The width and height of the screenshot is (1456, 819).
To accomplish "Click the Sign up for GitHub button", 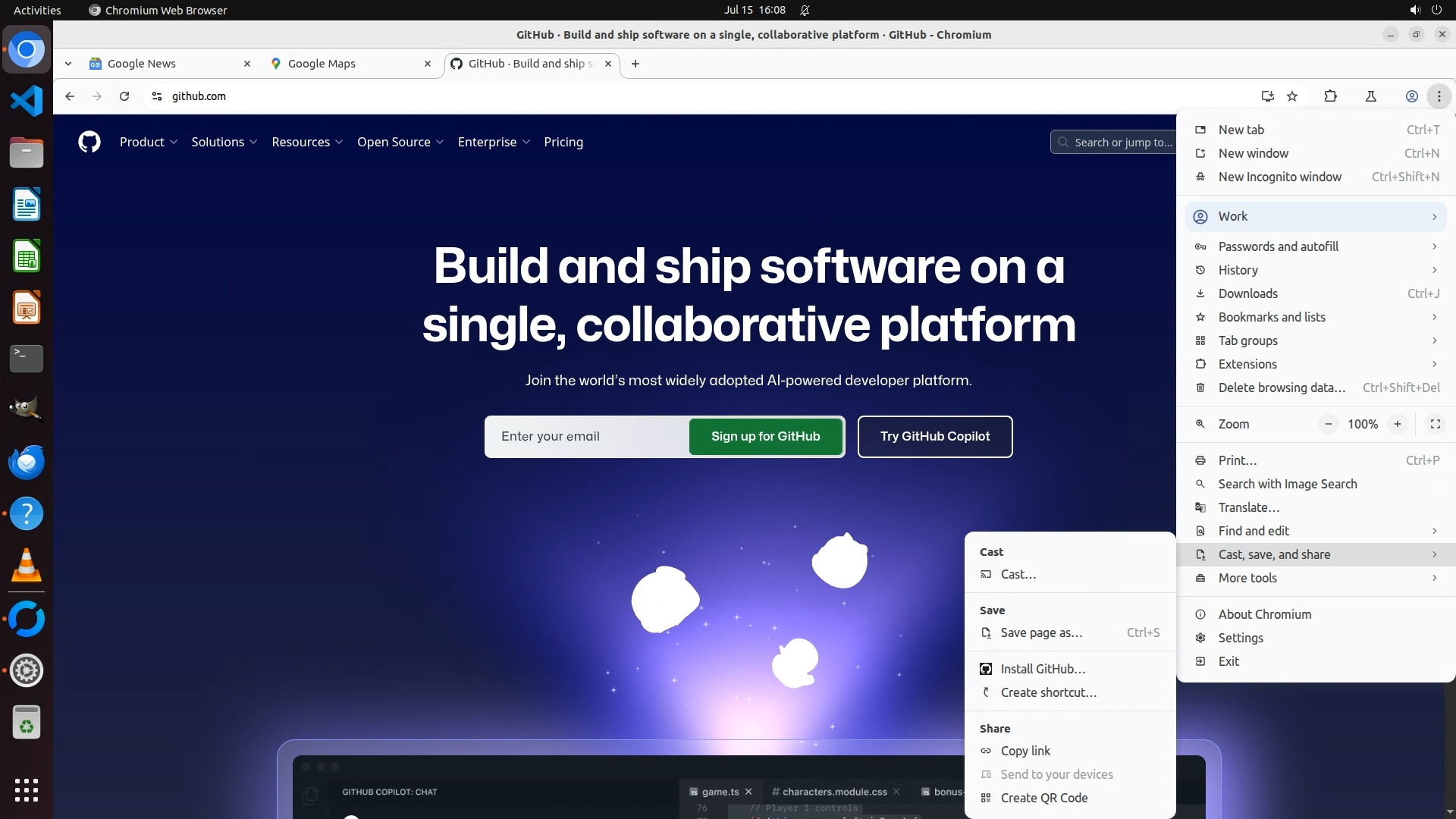I will tap(765, 436).
